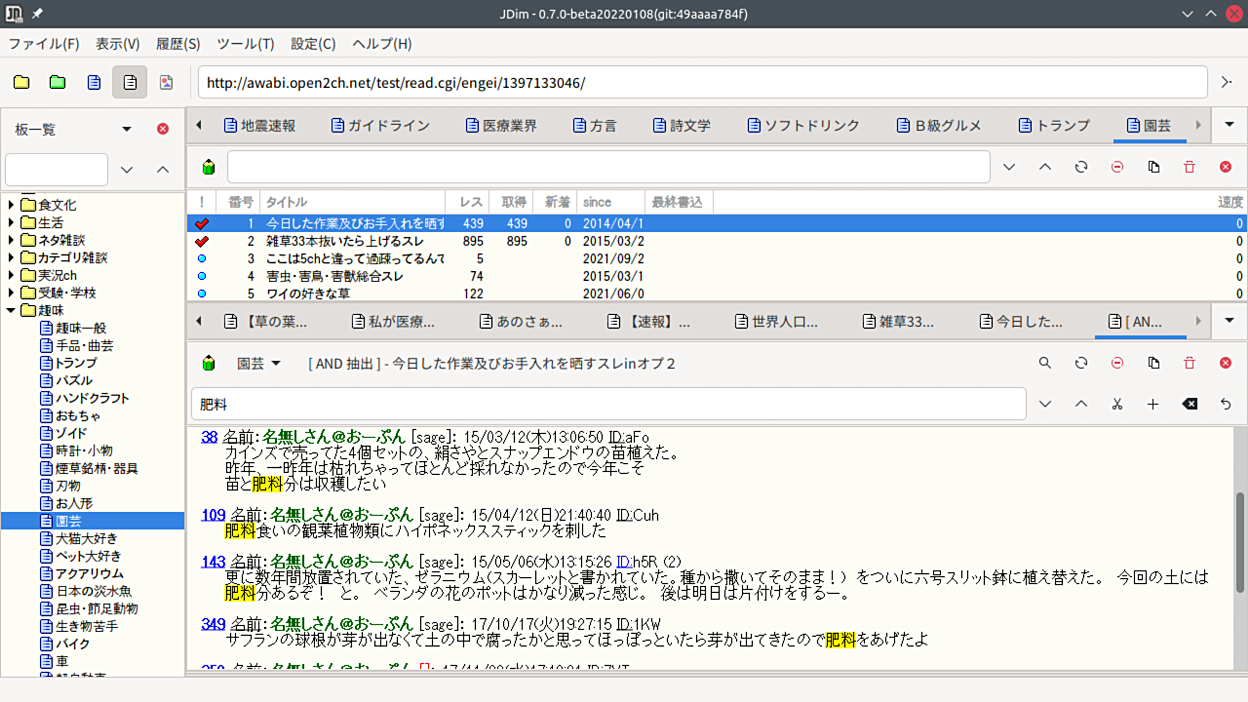The width and height of the screenshot is (1248, 702).
Task: Toggle the thread view button in main toolbar
Action: [130, 82]
